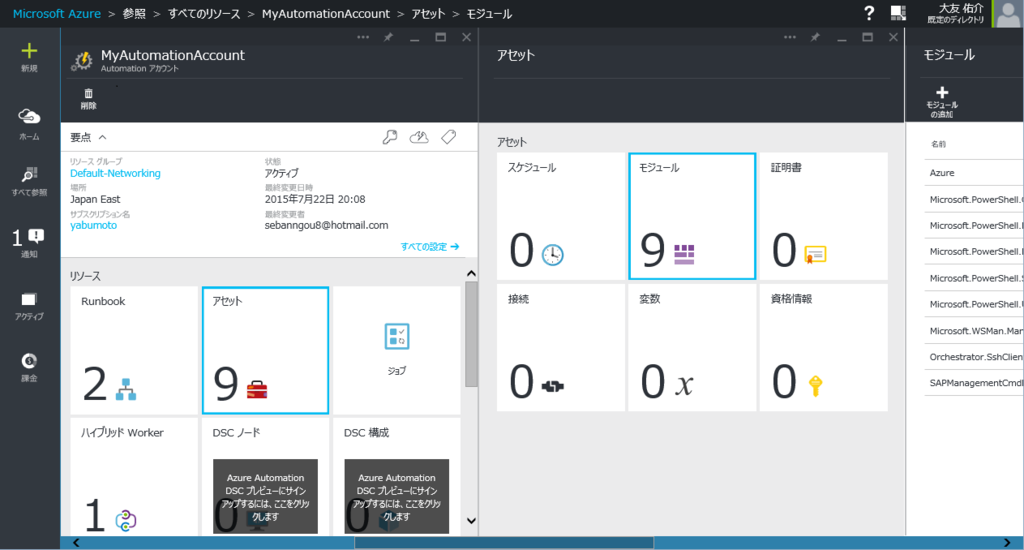Click the Name (名前) column header in Modules

[938, 144]
